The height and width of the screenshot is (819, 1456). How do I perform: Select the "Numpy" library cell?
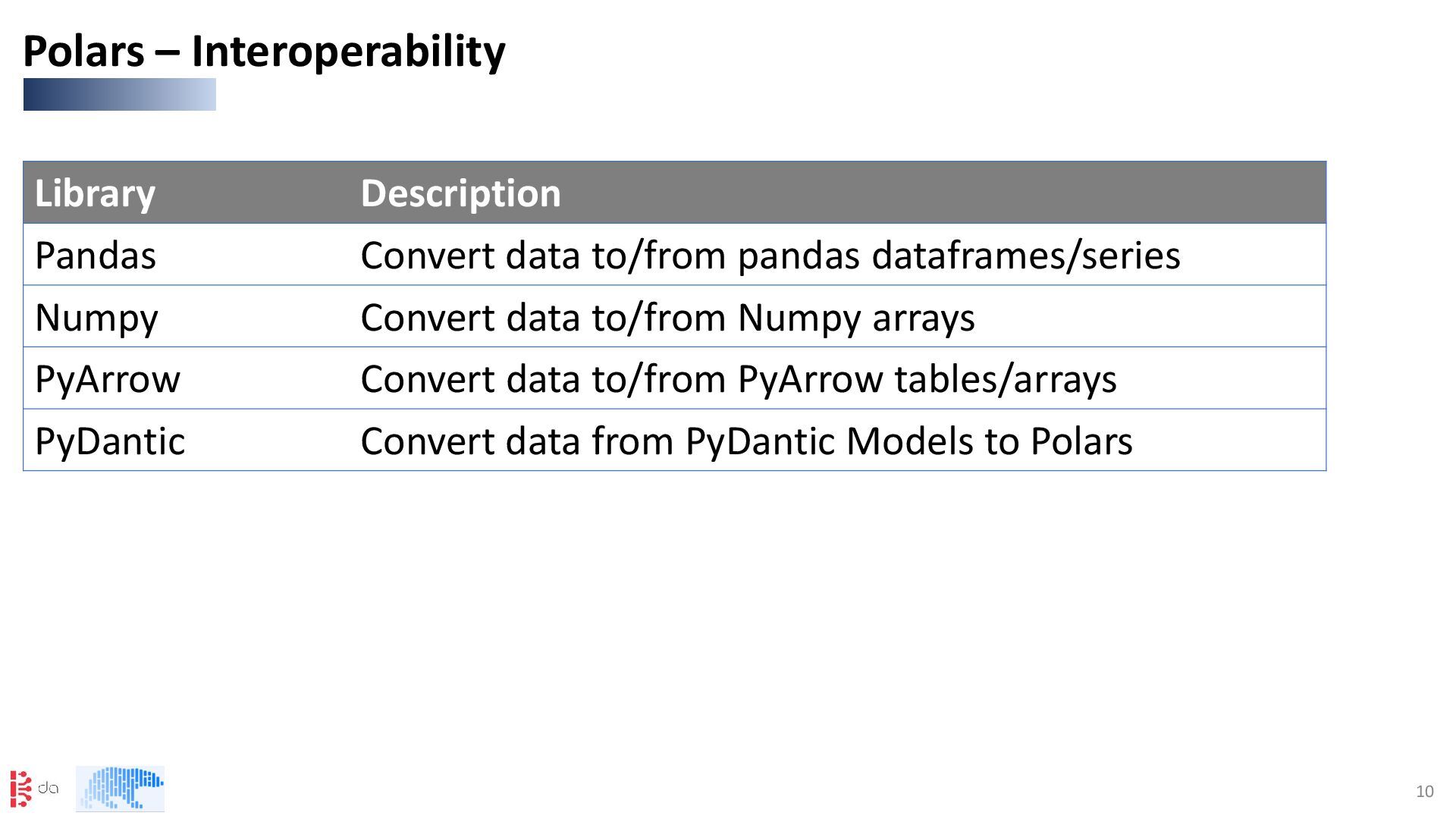(x=96, y=318)
